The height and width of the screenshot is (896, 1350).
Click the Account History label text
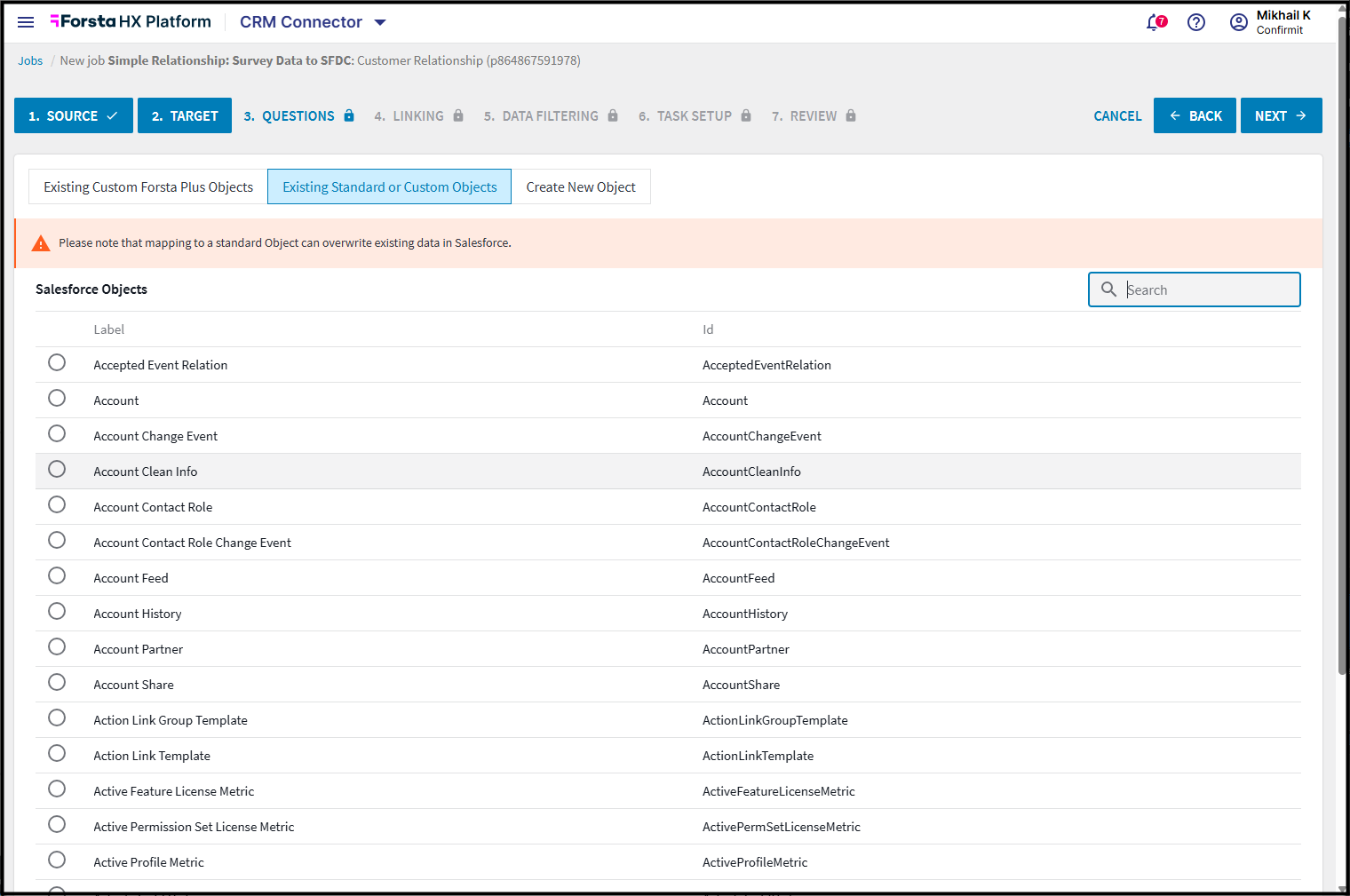click(x=138, y=614)
